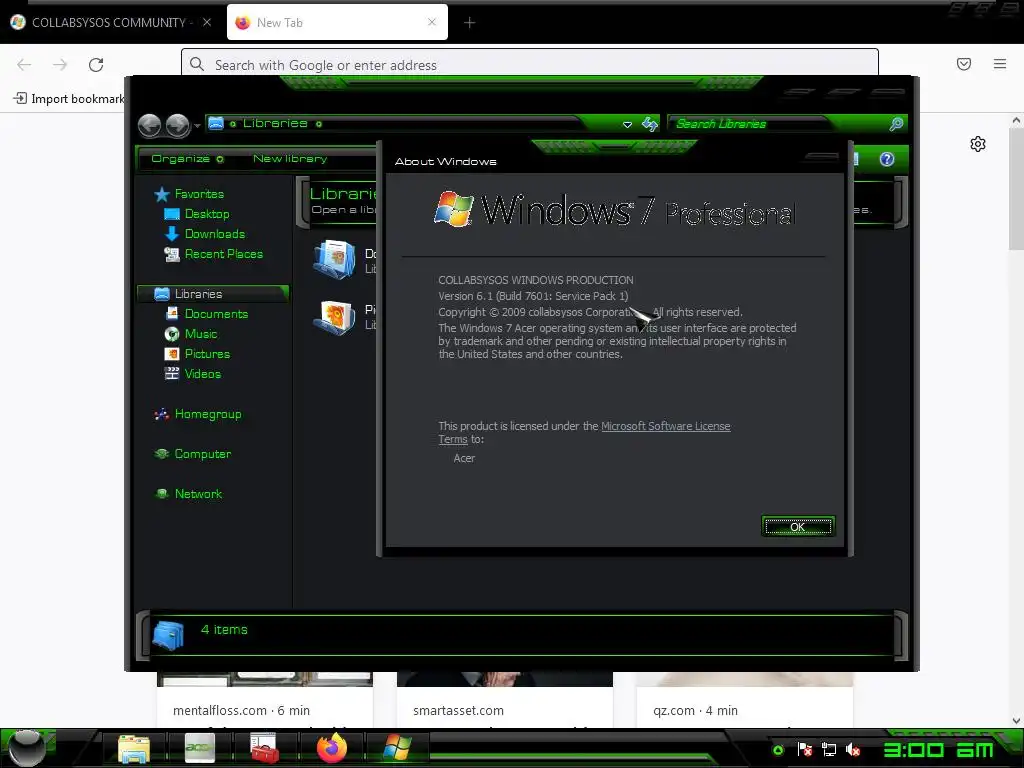Open a new browser tab with plus
Viewport: 1024px width, 768px height.
pyautogui.click(x=470, y=23)
